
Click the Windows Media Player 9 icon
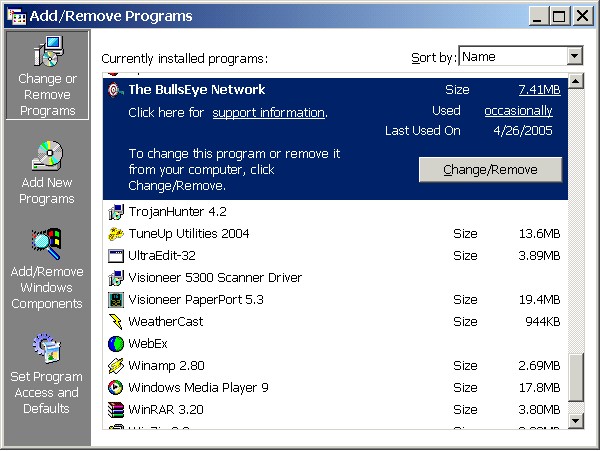point(116,388)
